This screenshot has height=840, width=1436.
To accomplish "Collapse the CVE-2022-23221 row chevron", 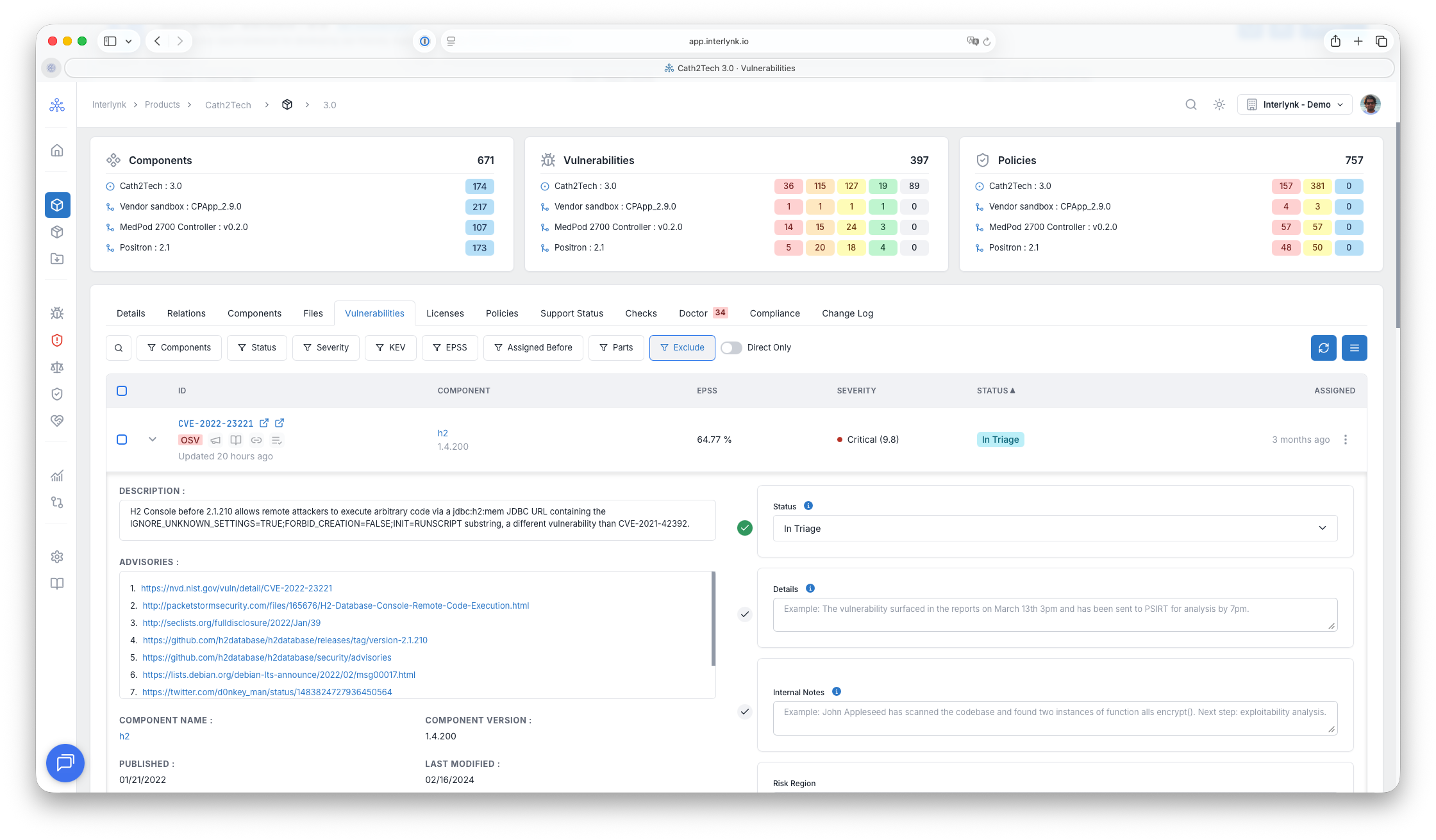I will click(x=153, y=440).
